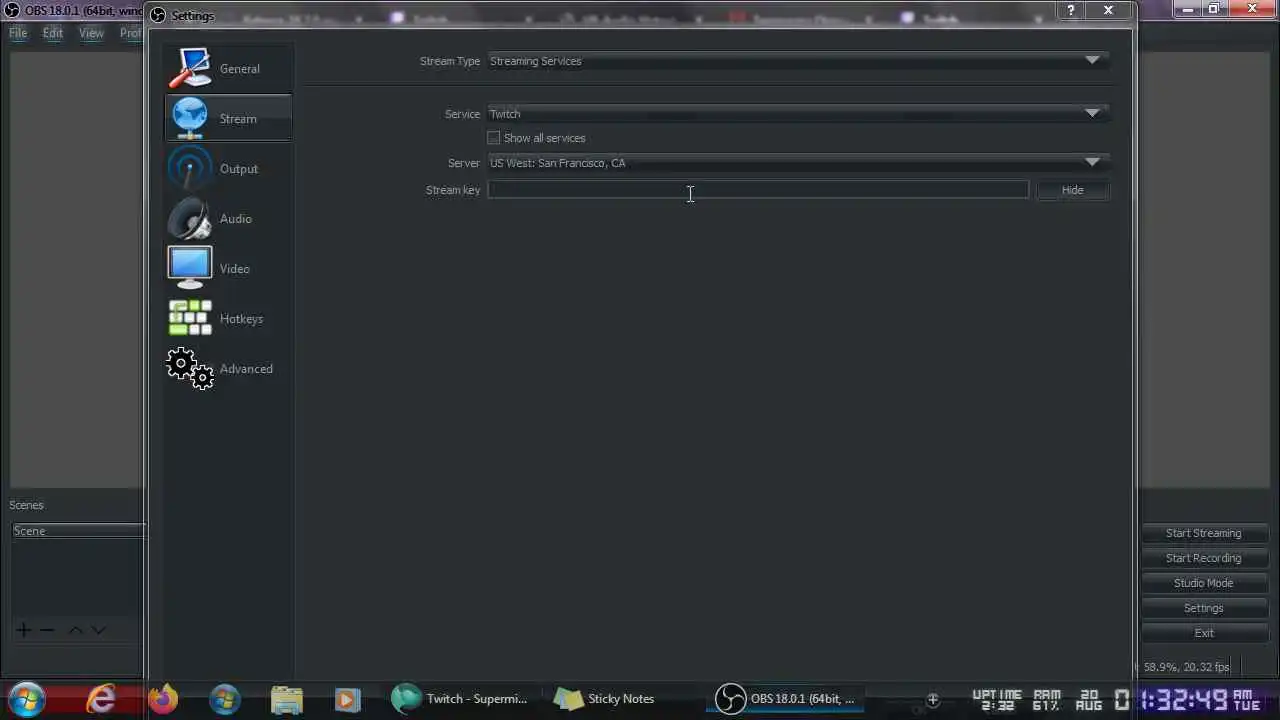Click the Exit button in OBS main window
Screen dimensions: 1280x720
1203,633
